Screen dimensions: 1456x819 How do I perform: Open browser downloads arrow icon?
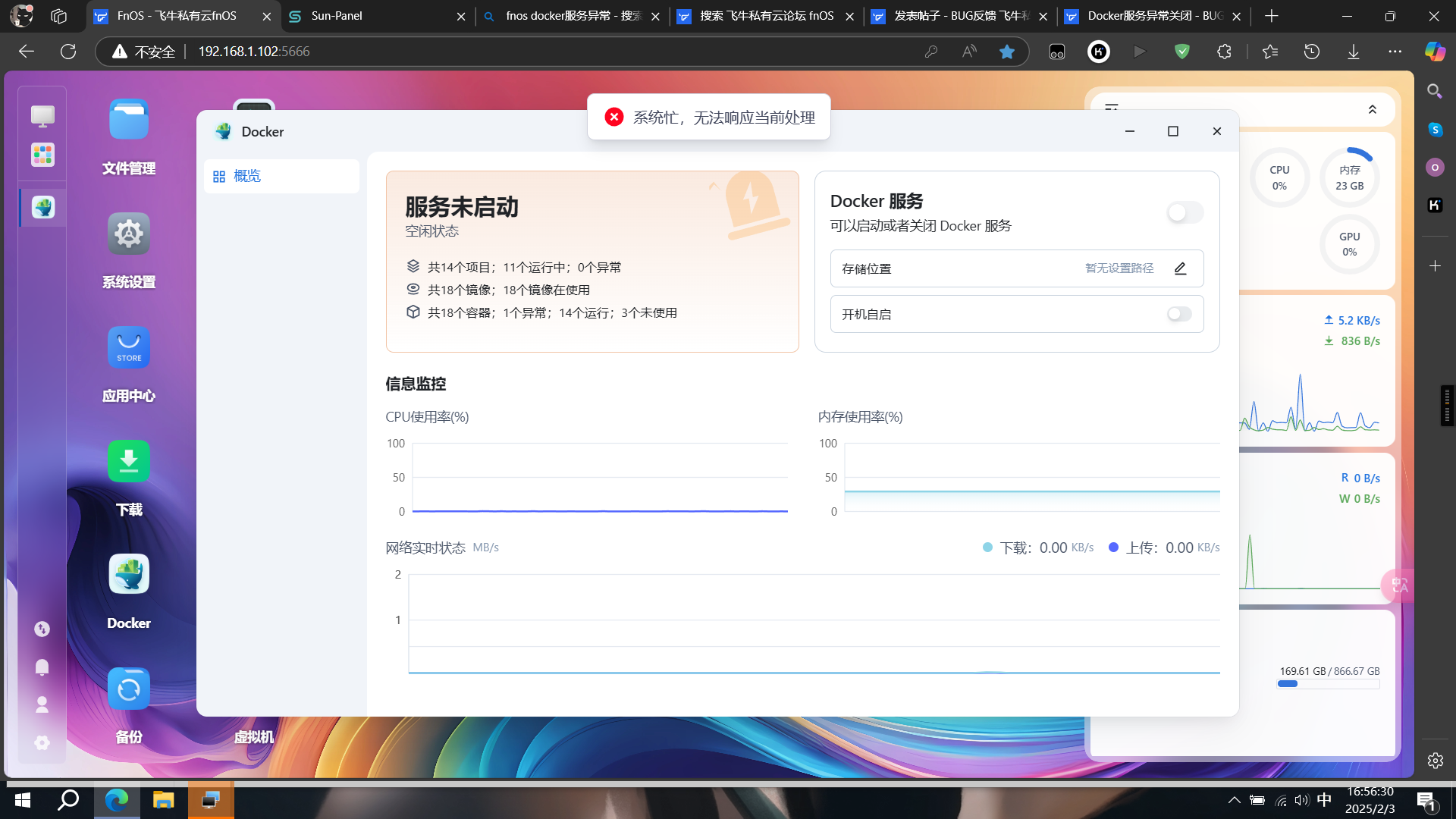click(1354, 52)
